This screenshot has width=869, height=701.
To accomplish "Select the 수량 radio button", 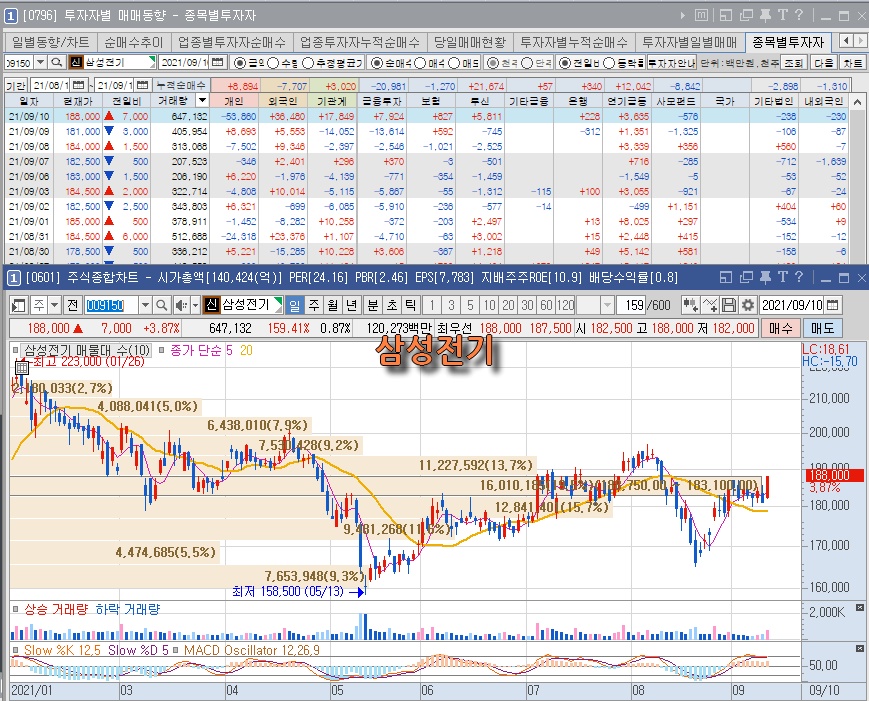I will pyautogui.click(x=273, y=63).
